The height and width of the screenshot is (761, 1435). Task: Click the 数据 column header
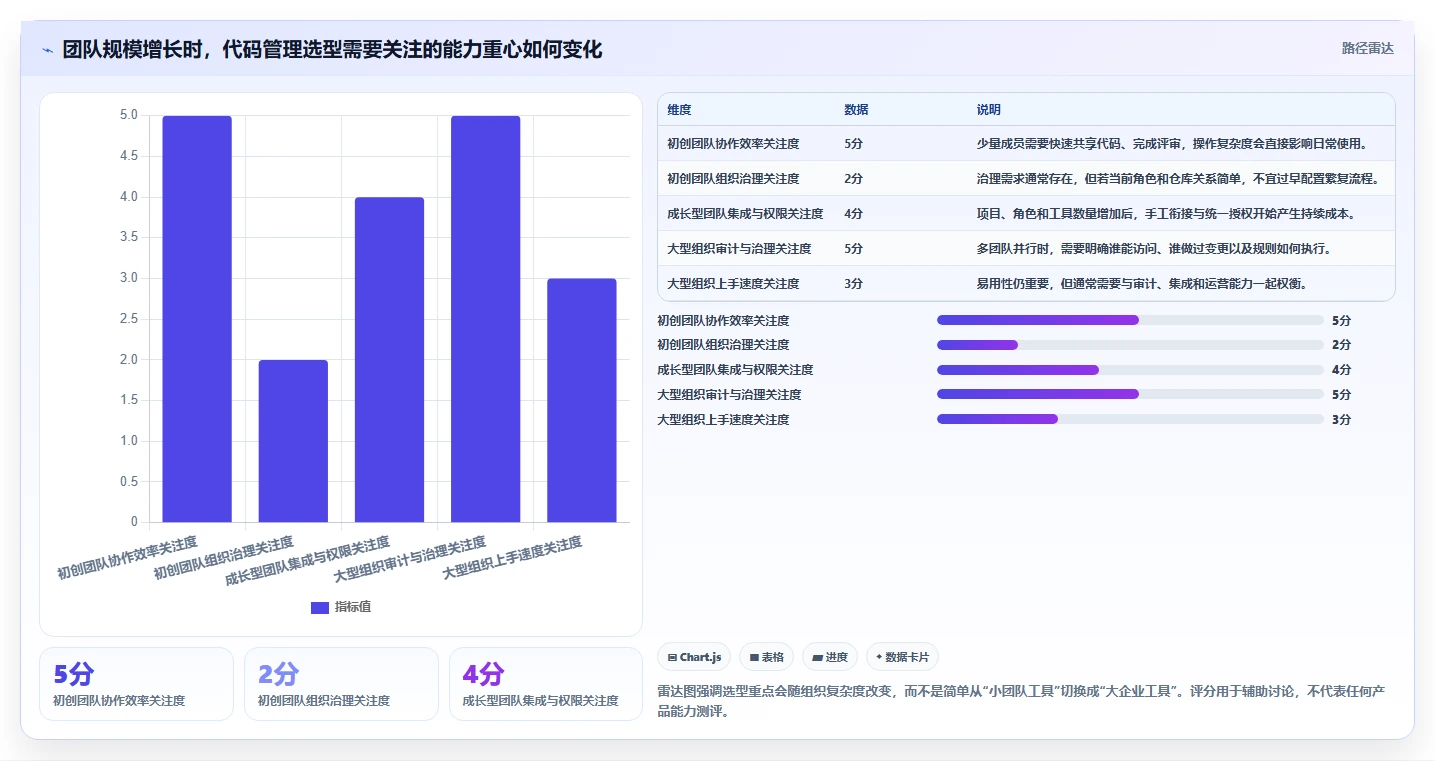(x=856, y=110)
